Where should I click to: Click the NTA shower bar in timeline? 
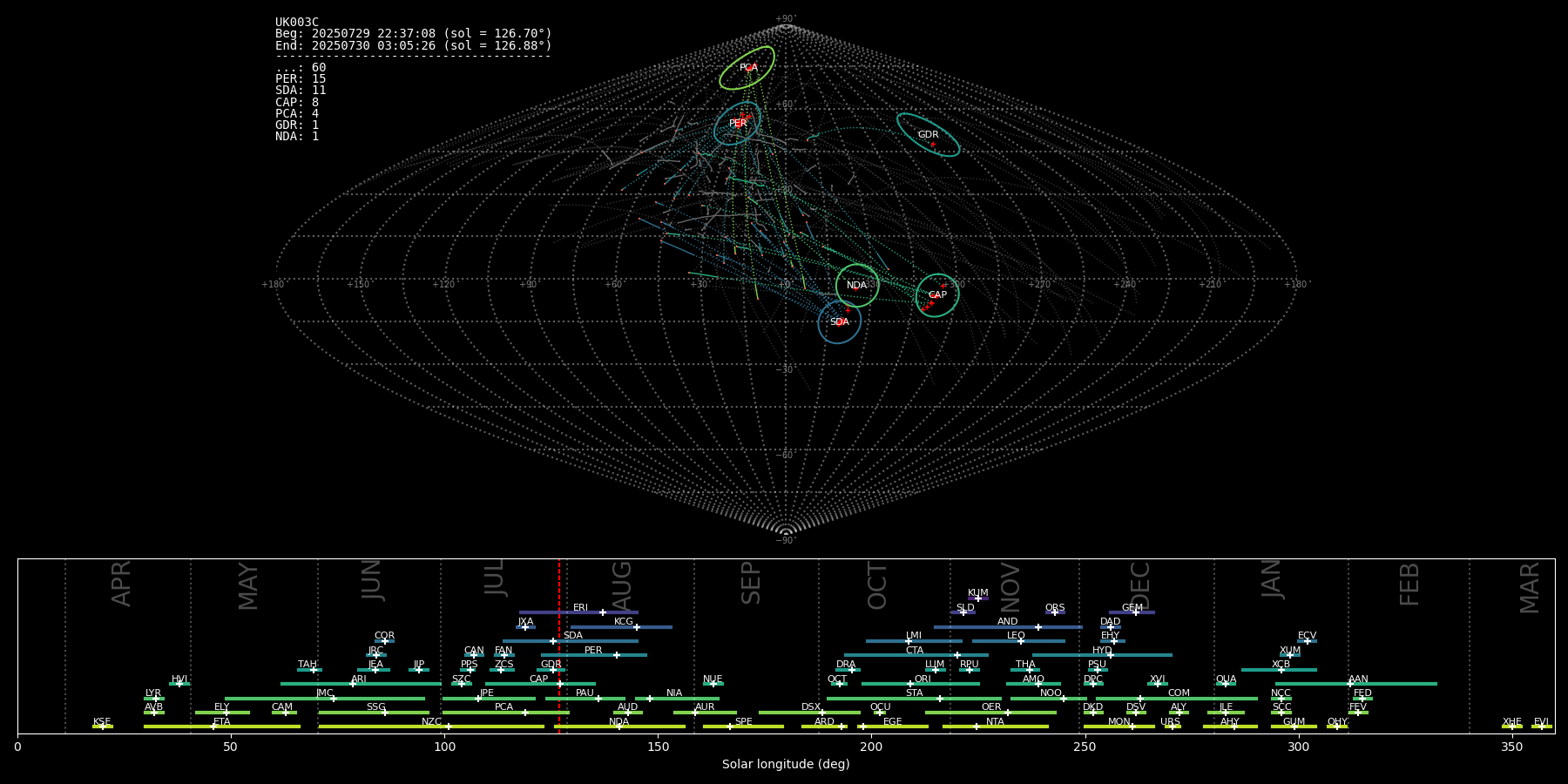pyautogui.click(x=995, y=727)
